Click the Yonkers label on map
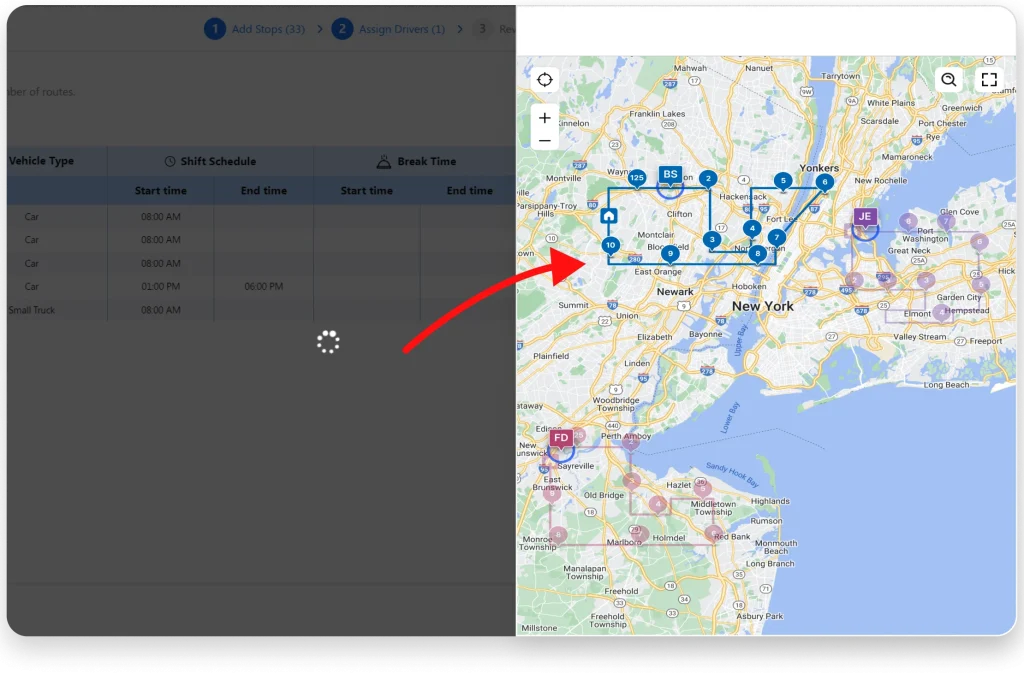The width and height of the screenshot is (1024, 673). [x=819, y=168]
